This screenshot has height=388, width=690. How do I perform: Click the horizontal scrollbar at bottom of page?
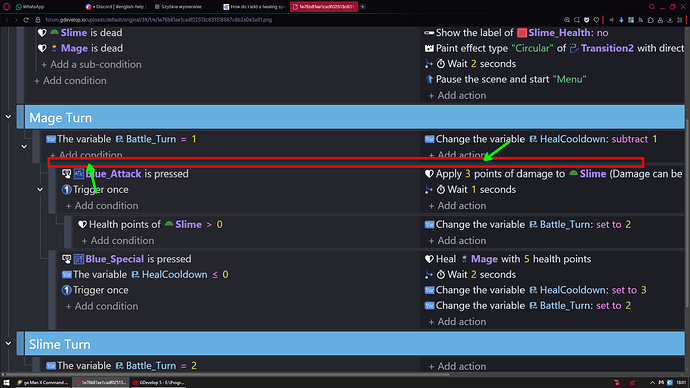[x=227, y=374]
